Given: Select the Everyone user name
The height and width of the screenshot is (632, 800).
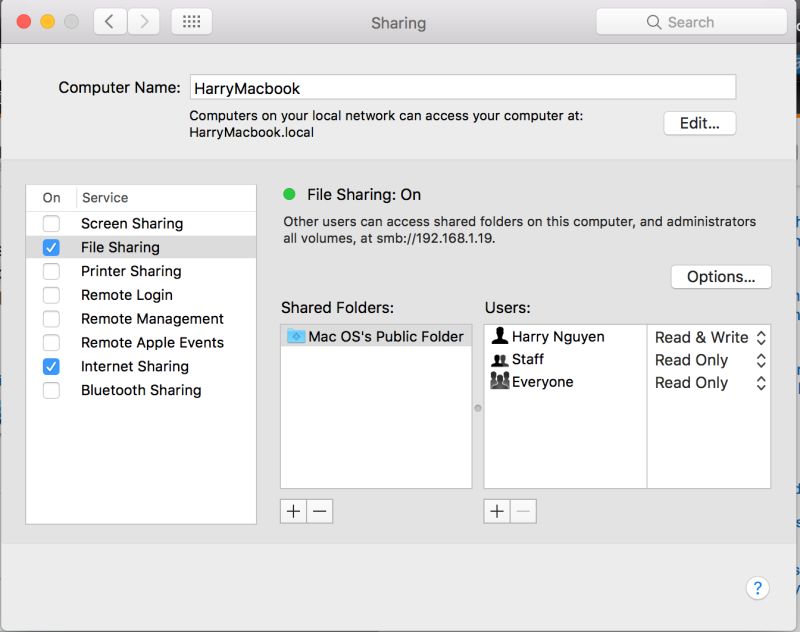Looking at the screenshot, I should [x=542, y=382].
